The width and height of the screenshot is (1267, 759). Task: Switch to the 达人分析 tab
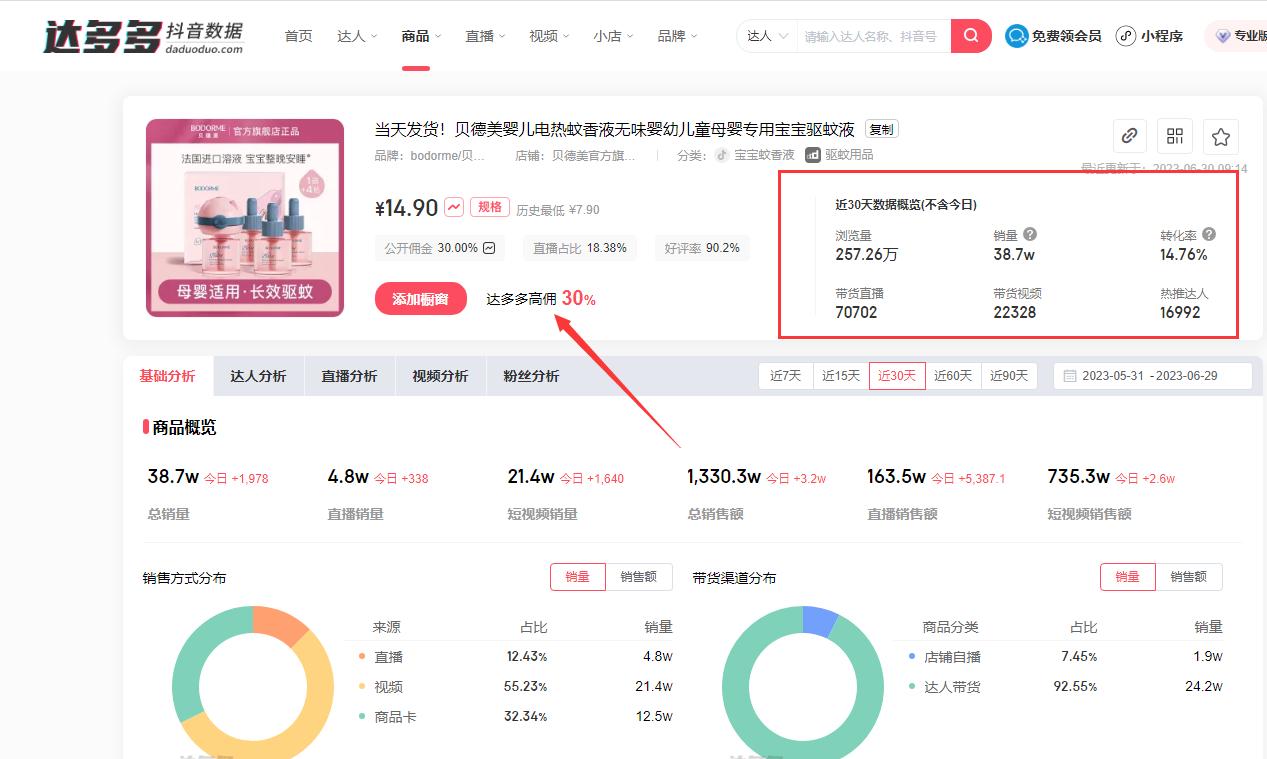(x=258, y=376)
